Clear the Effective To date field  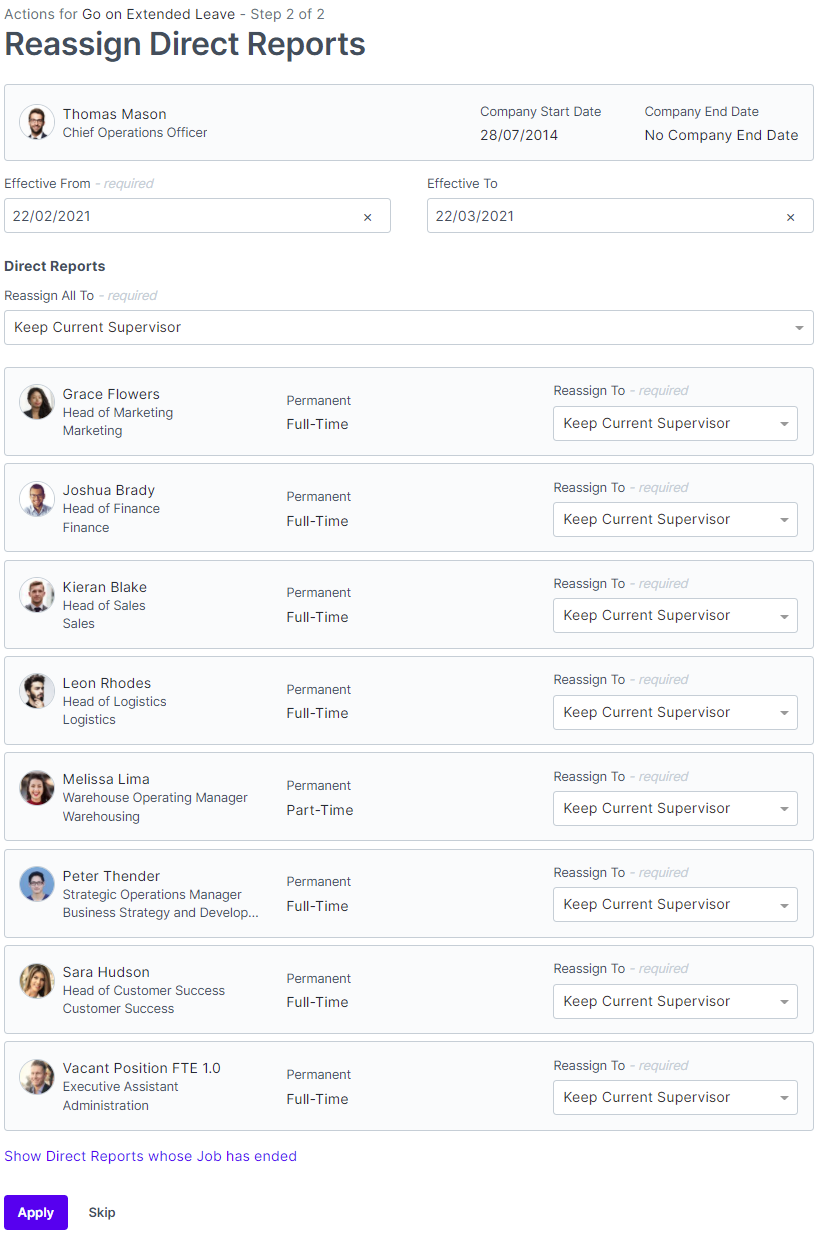pos(790,215)
